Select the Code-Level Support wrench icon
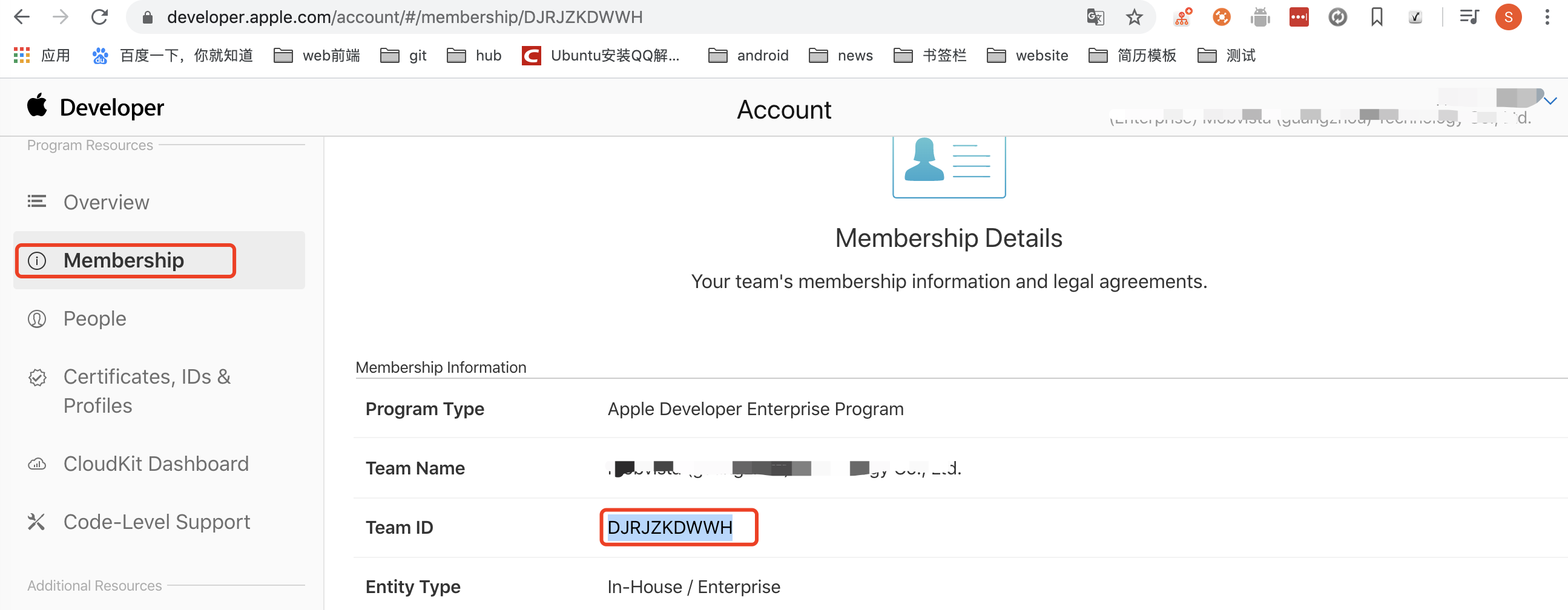 36,521
